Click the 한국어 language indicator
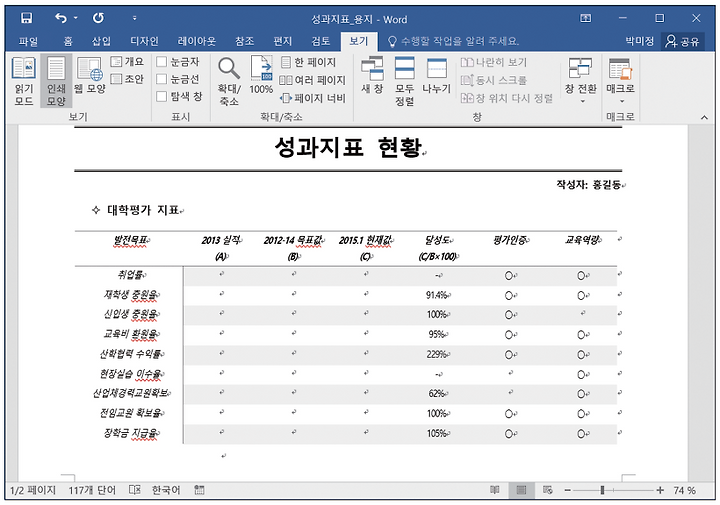Image resolution: width=720 pixels, height=505 pixels. point(166,490)
